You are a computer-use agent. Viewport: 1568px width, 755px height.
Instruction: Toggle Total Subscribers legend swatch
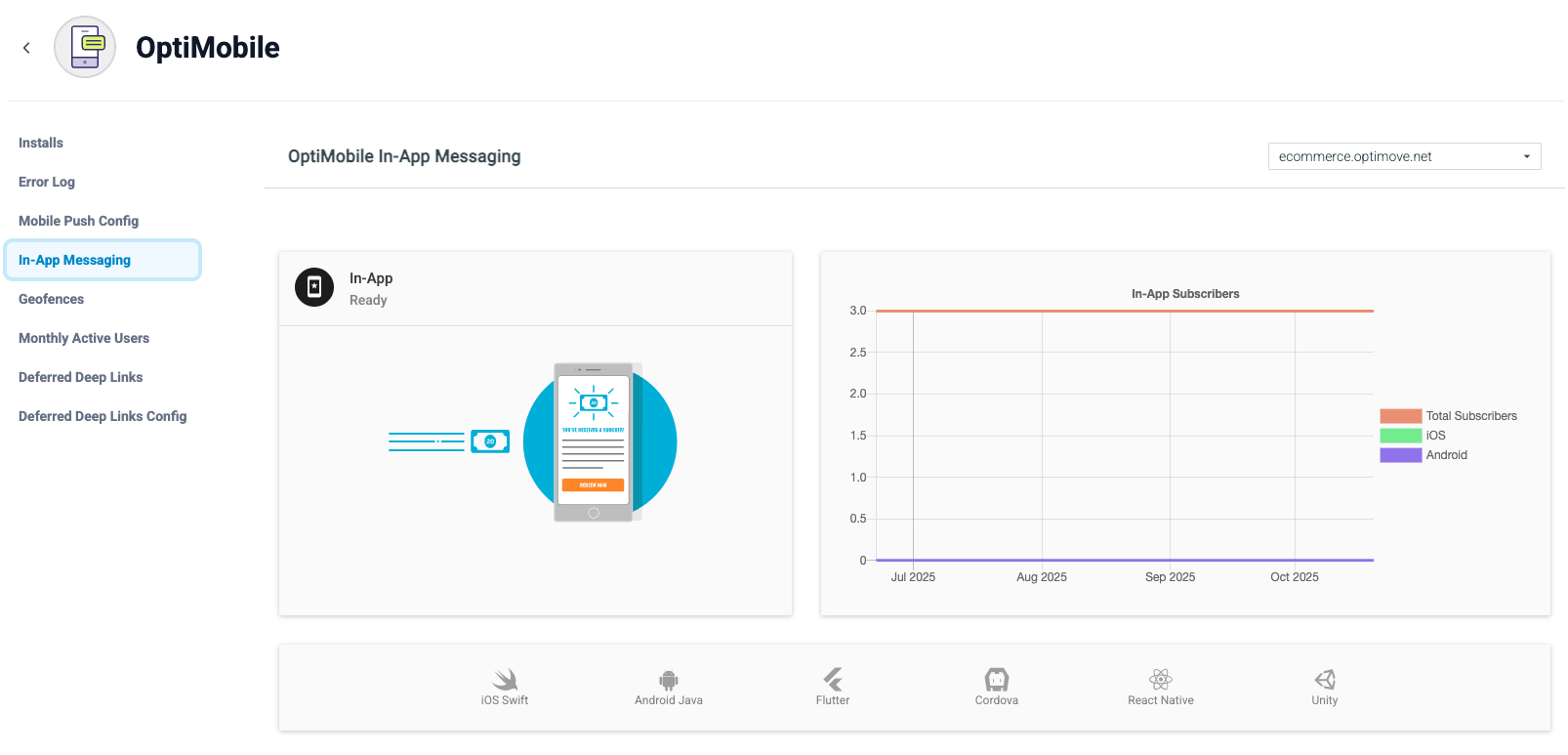click(1400, 416)
